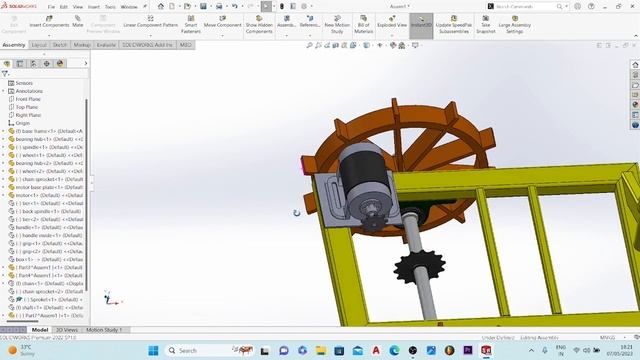Open the Move Component dropdown arrow
640x360 pixels.
(x=222, y=36)
